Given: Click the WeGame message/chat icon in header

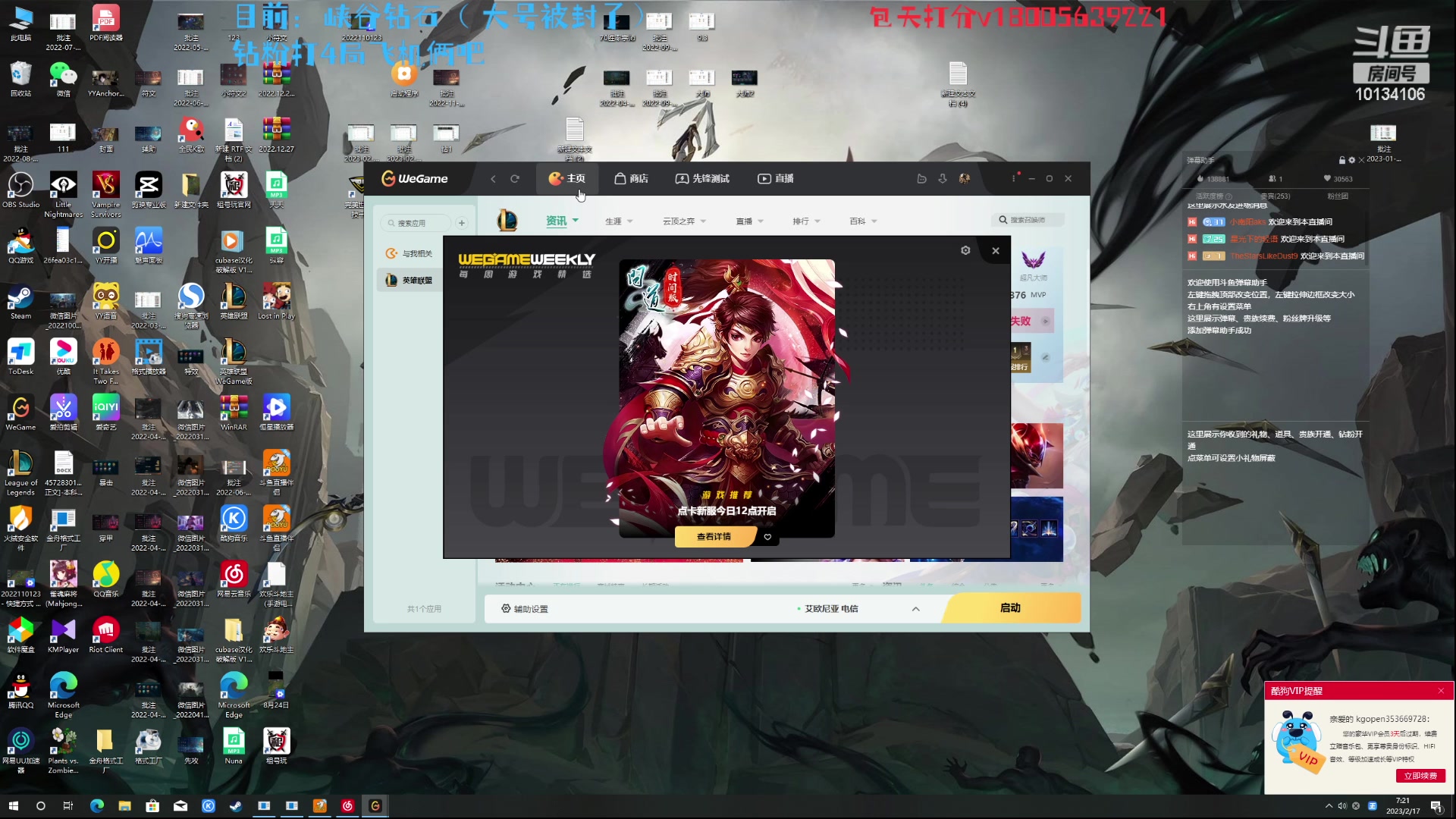Looking at the screenshot, I should click(921, 179).
